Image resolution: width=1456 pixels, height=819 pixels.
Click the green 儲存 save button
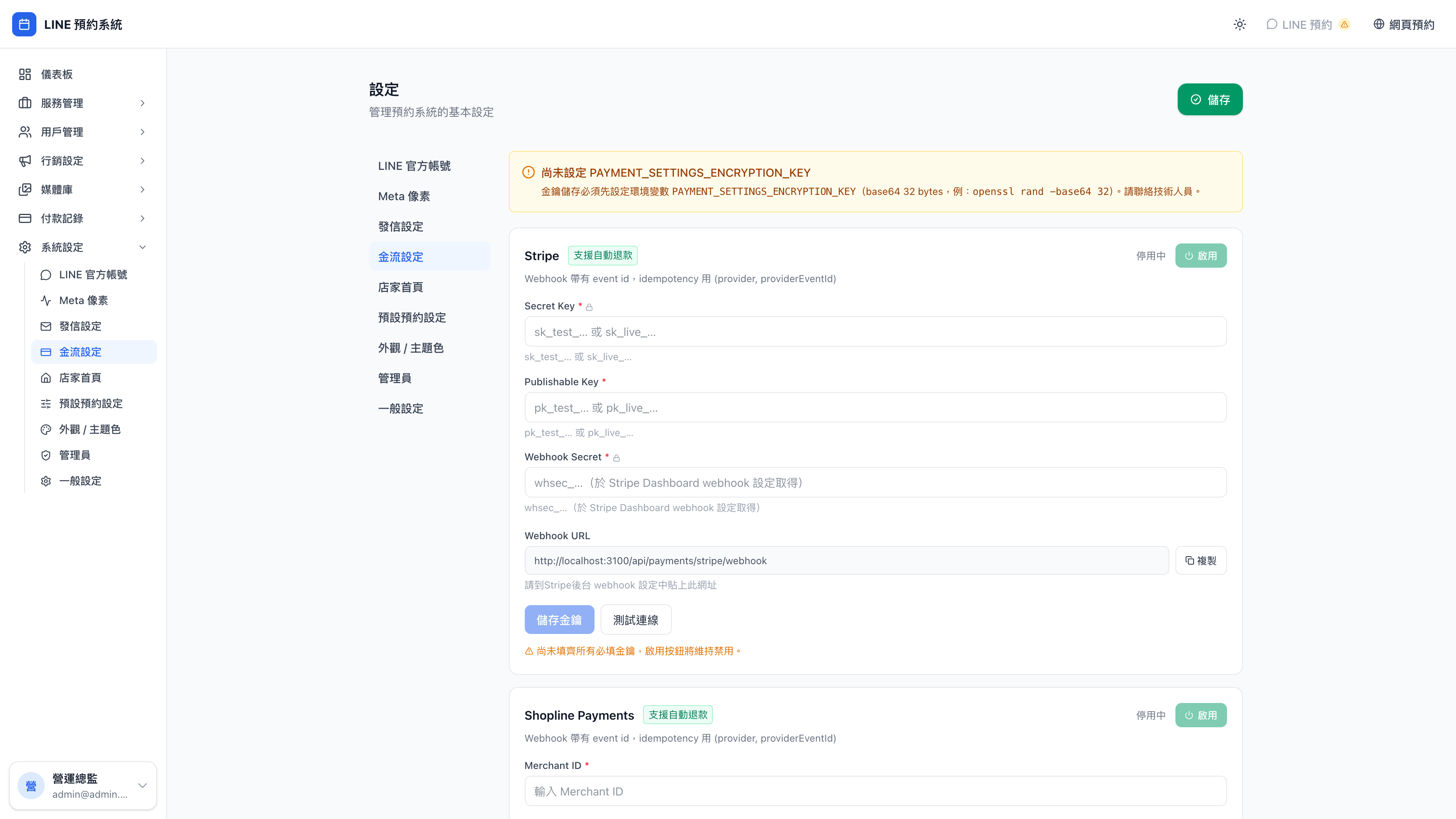coord(1210,99)
